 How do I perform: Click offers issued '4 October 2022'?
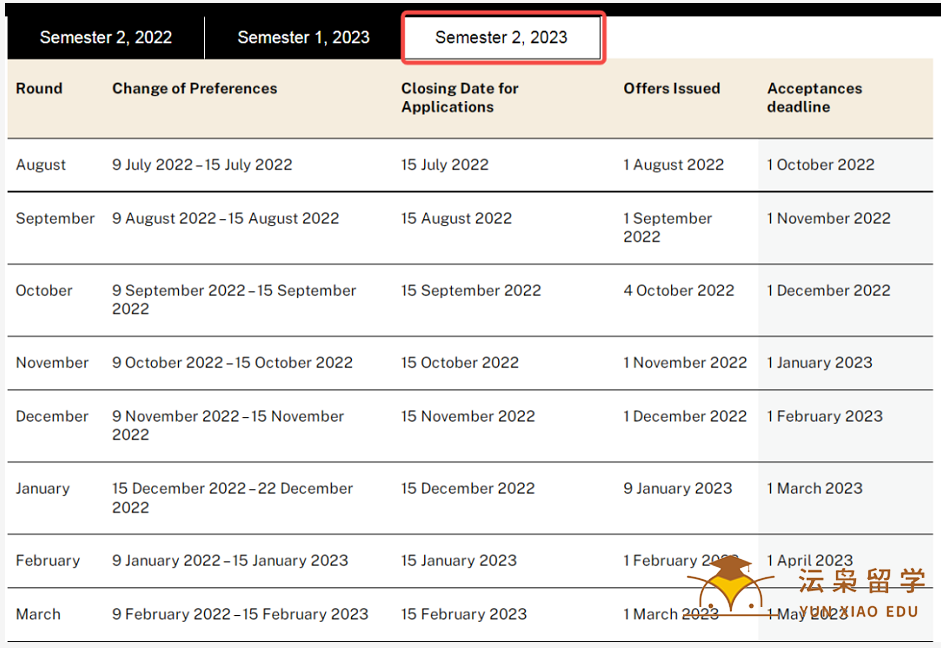(x=679, y=290)
